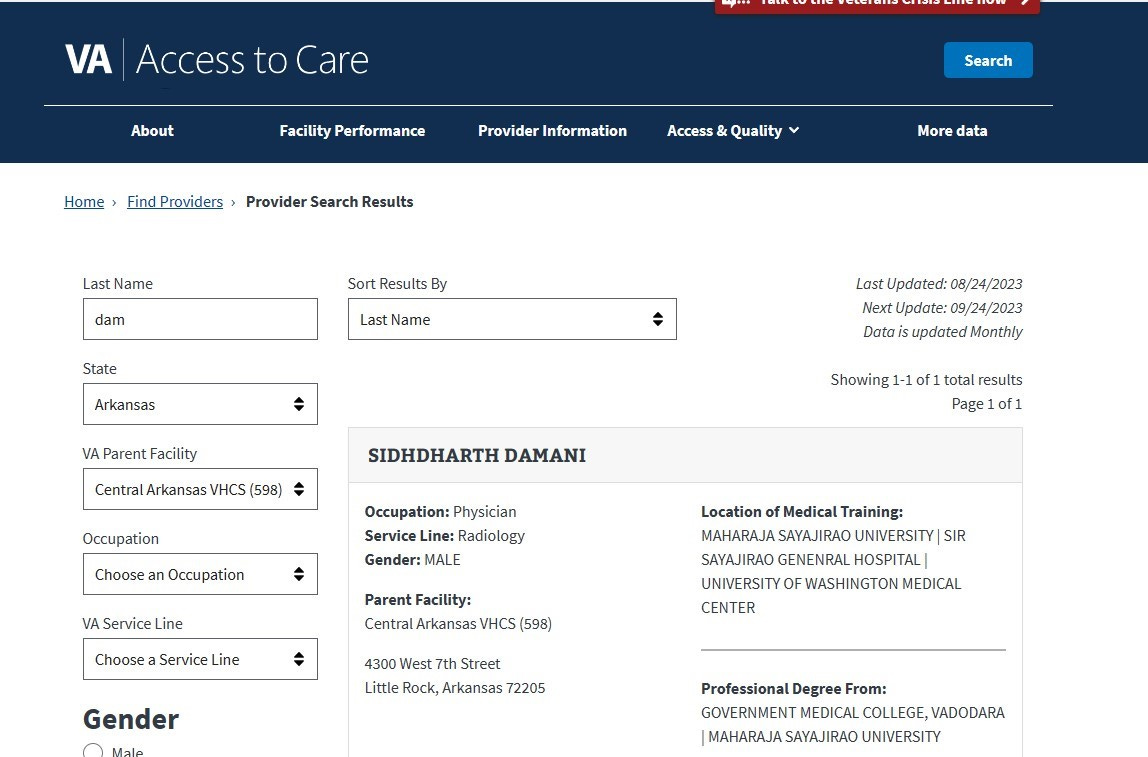Open the VA Parent Facility dropdown
The width and height of the screenshot is (1148, 757).
[x=200, y=489]
